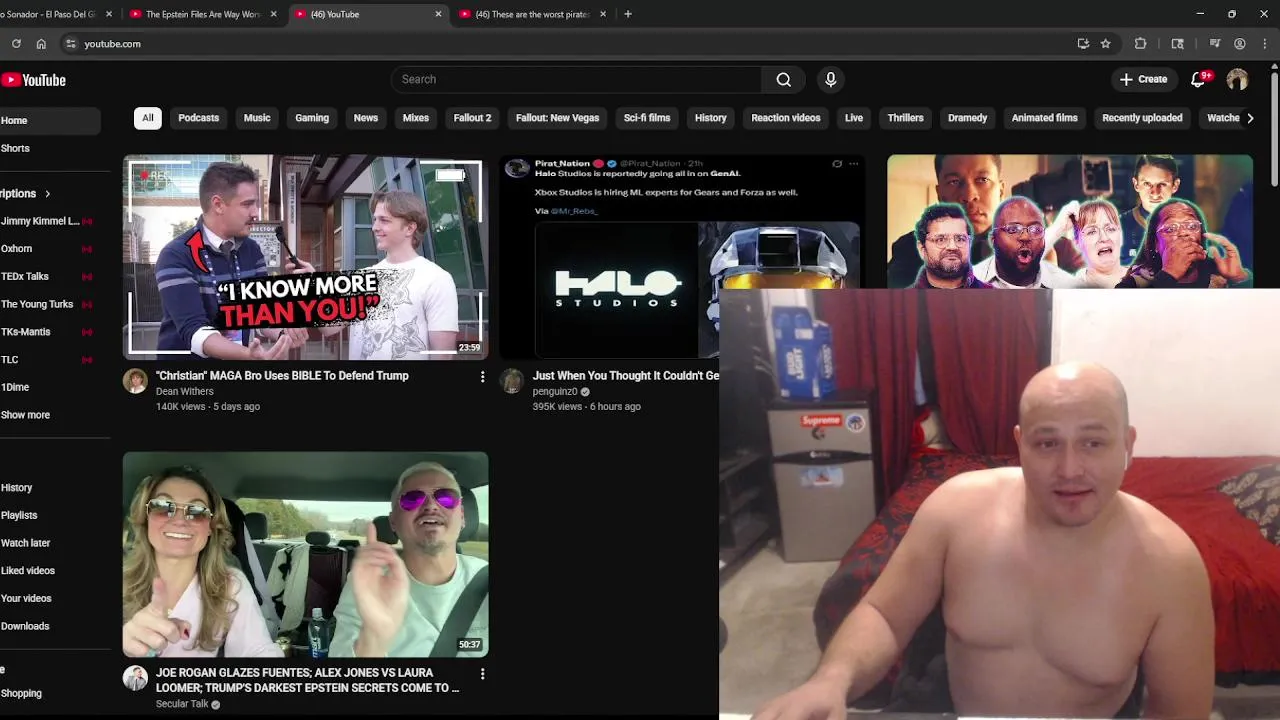Click the search magnifier button
1280x720 pixels.
click(784, 80)
